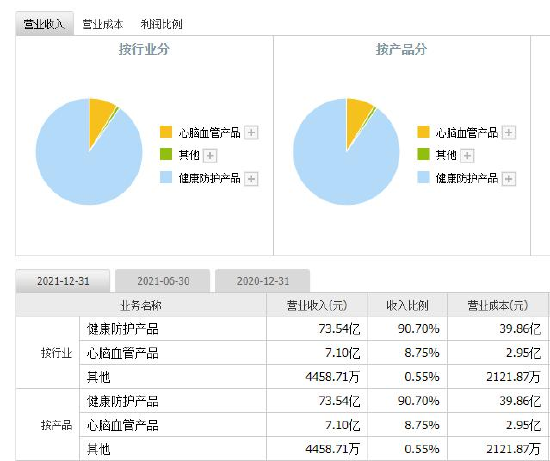Screen dimensions: 550x461
Task: Click 0.55% ratio in the 按行业 section
Action: (x=422, y=377)
